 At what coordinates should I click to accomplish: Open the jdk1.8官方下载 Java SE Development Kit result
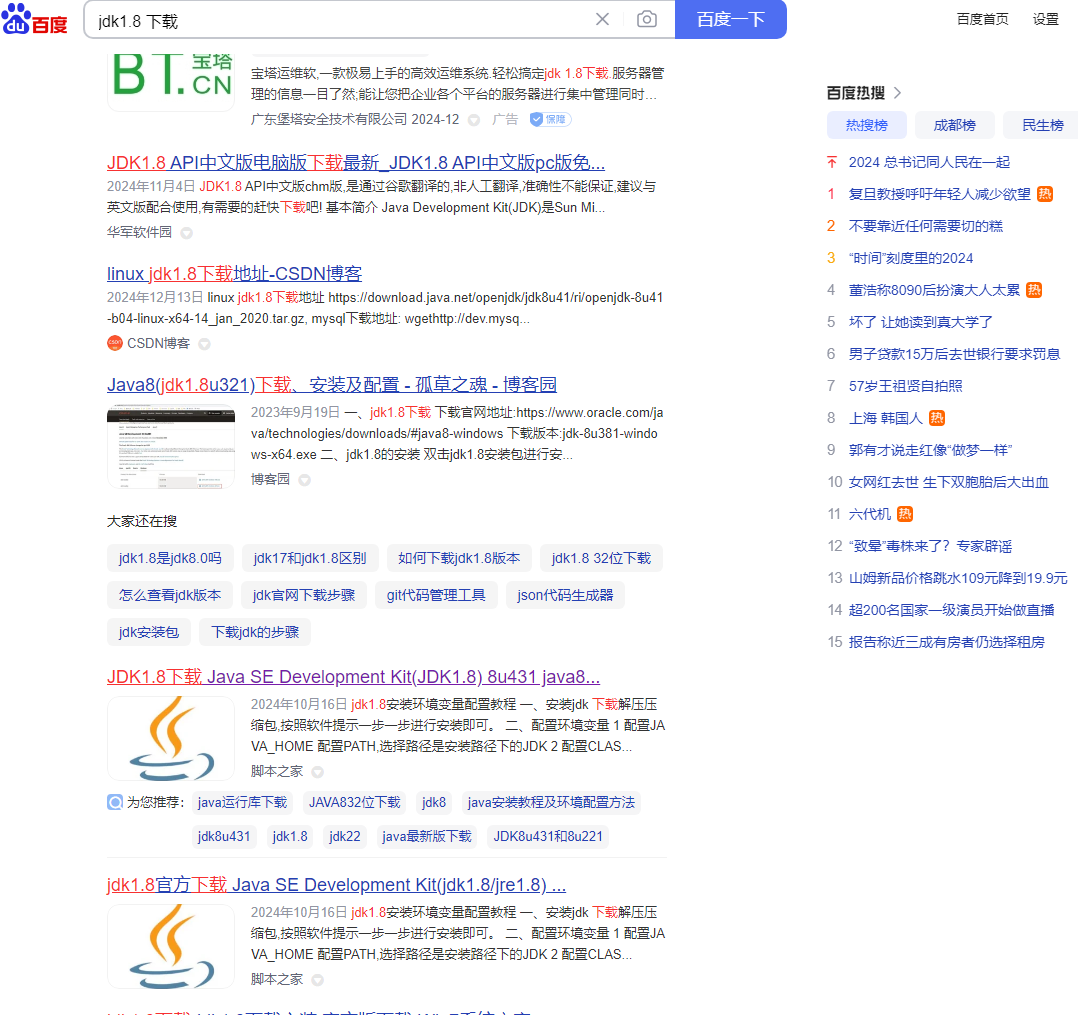point(336,884)
